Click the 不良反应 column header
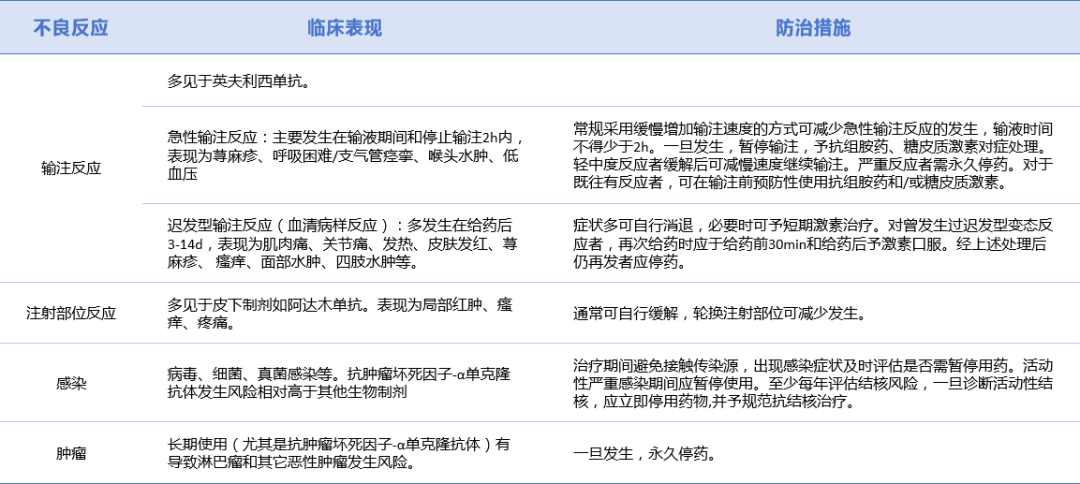 (71, 28)
